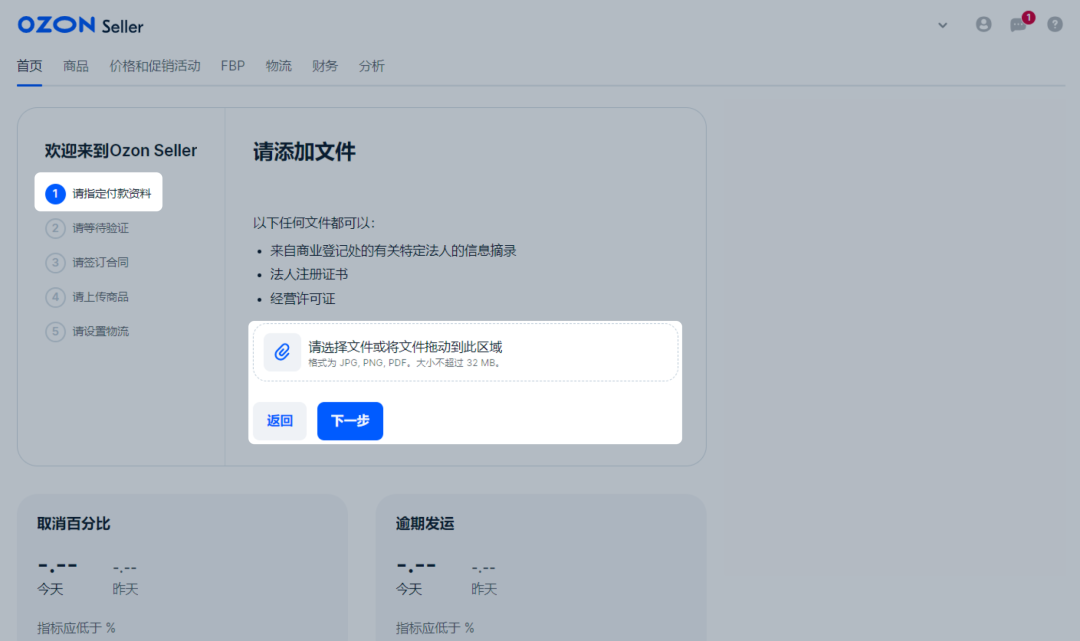This screenshot has height=641, width=1080.
Task: Expand the header dropdown chevron
Action: 942,25
